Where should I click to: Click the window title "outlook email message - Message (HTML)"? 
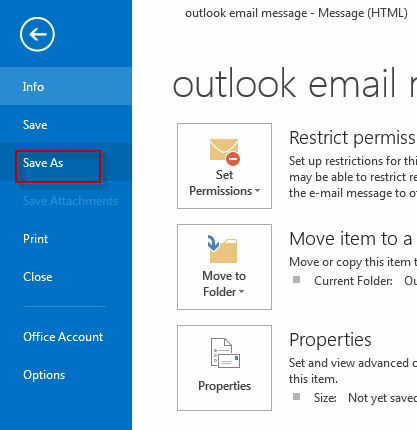tap(296, 13)
